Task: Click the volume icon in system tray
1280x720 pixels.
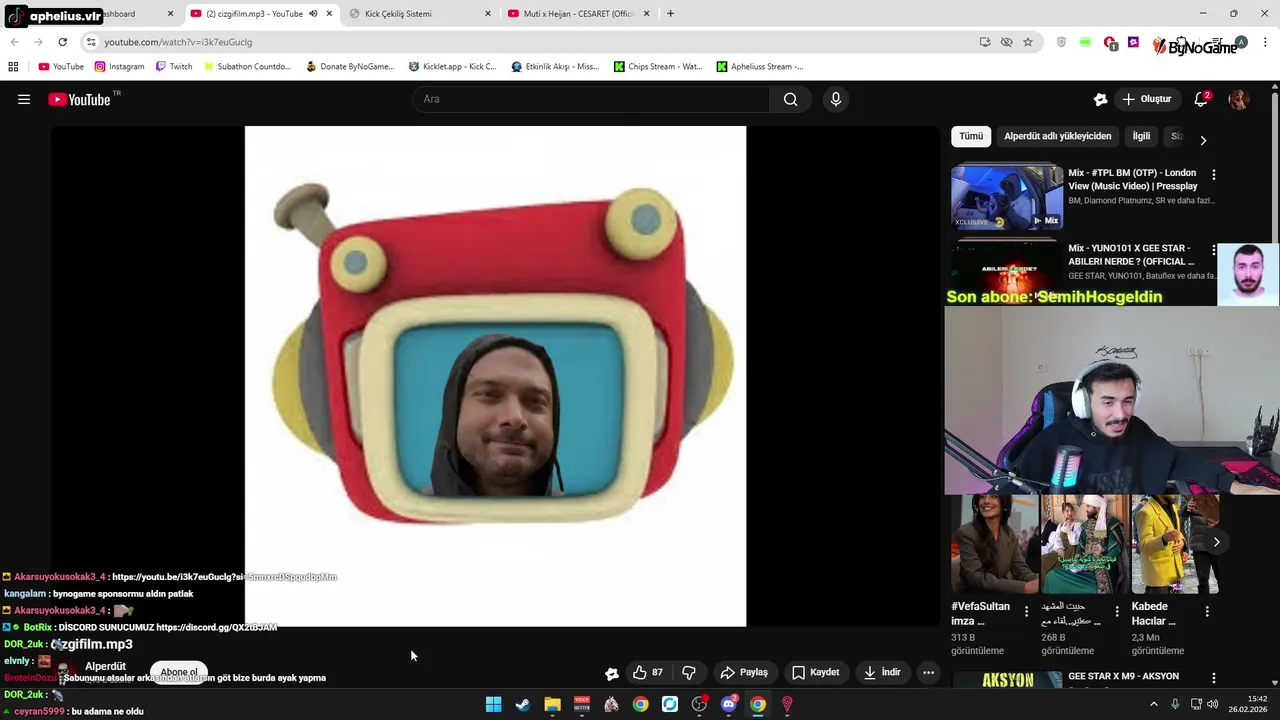Action: [1213, 704]
